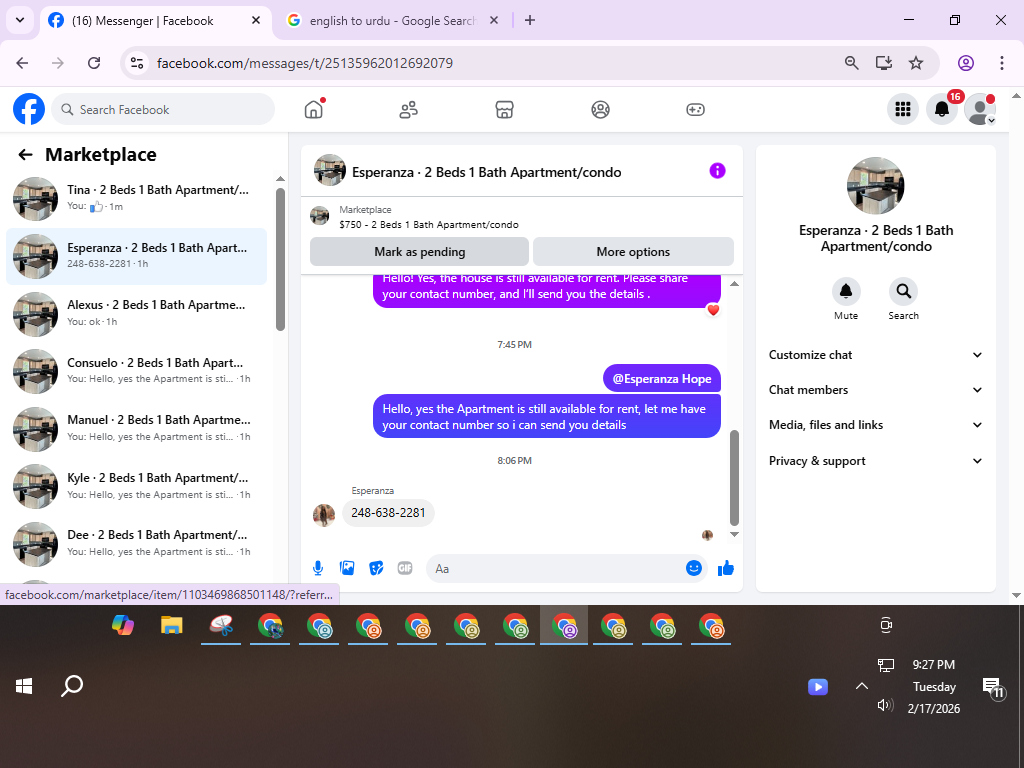The width and height of the screenshot is (1024, 768).
Task: Click the Mark as pending button
Action: pos(419,251)
